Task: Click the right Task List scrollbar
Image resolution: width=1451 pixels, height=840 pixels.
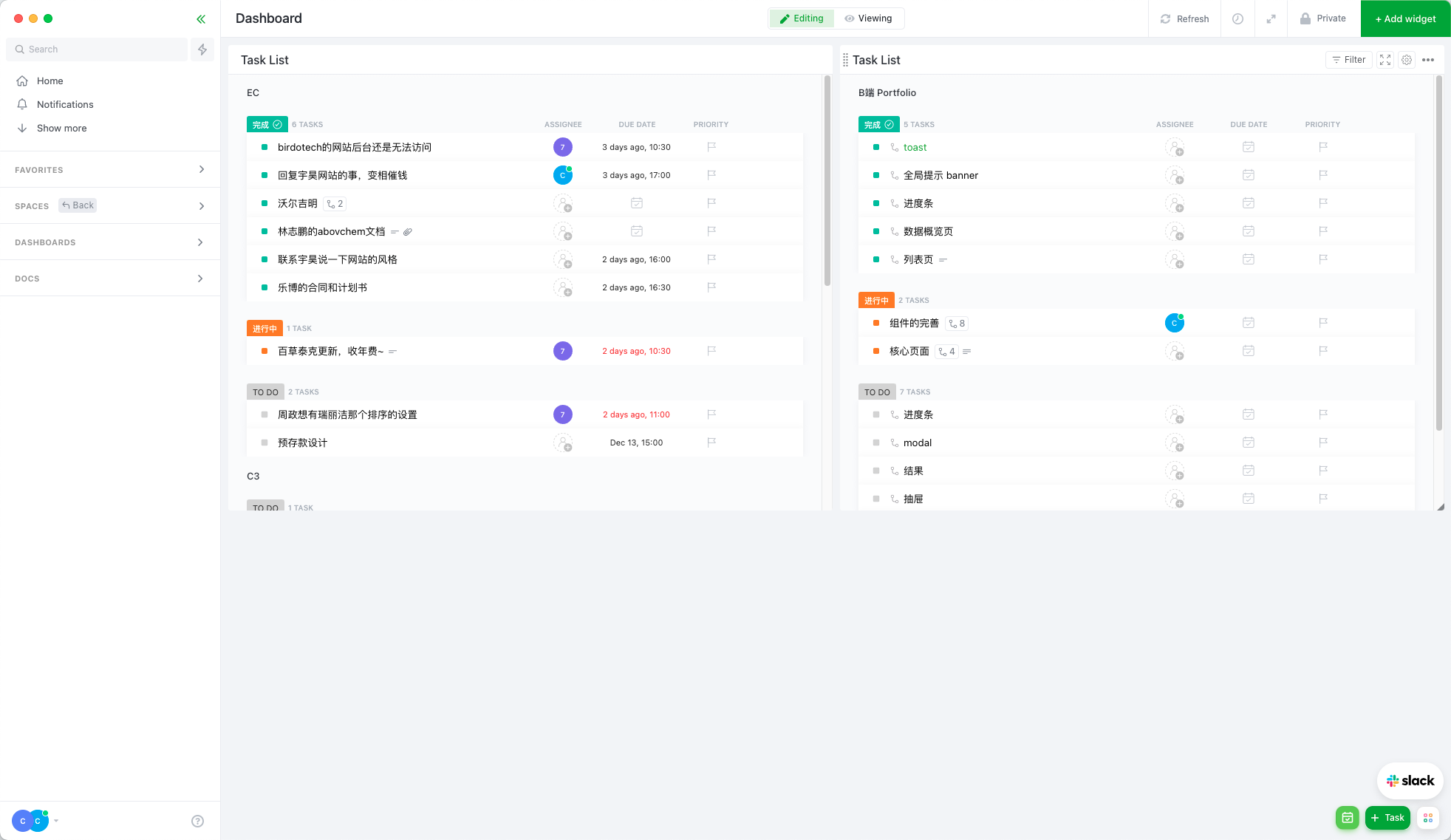Action: click(x=1438, y=253)
